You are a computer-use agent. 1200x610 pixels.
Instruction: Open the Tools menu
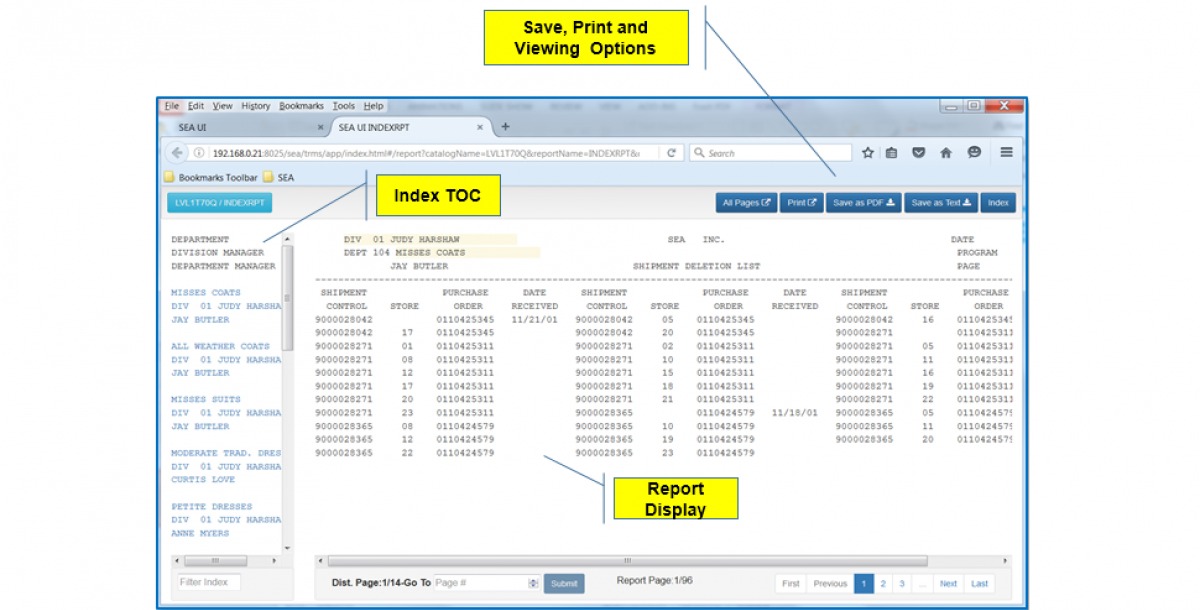pyautogui.click(x=346, y=106)
